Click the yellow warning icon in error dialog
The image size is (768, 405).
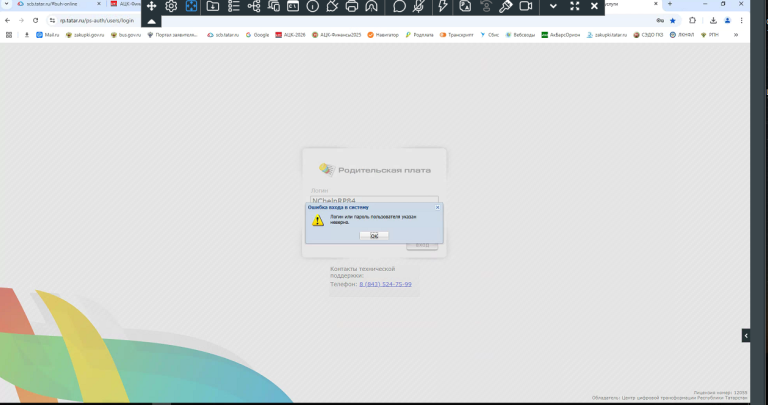click(x=318, y=220)
